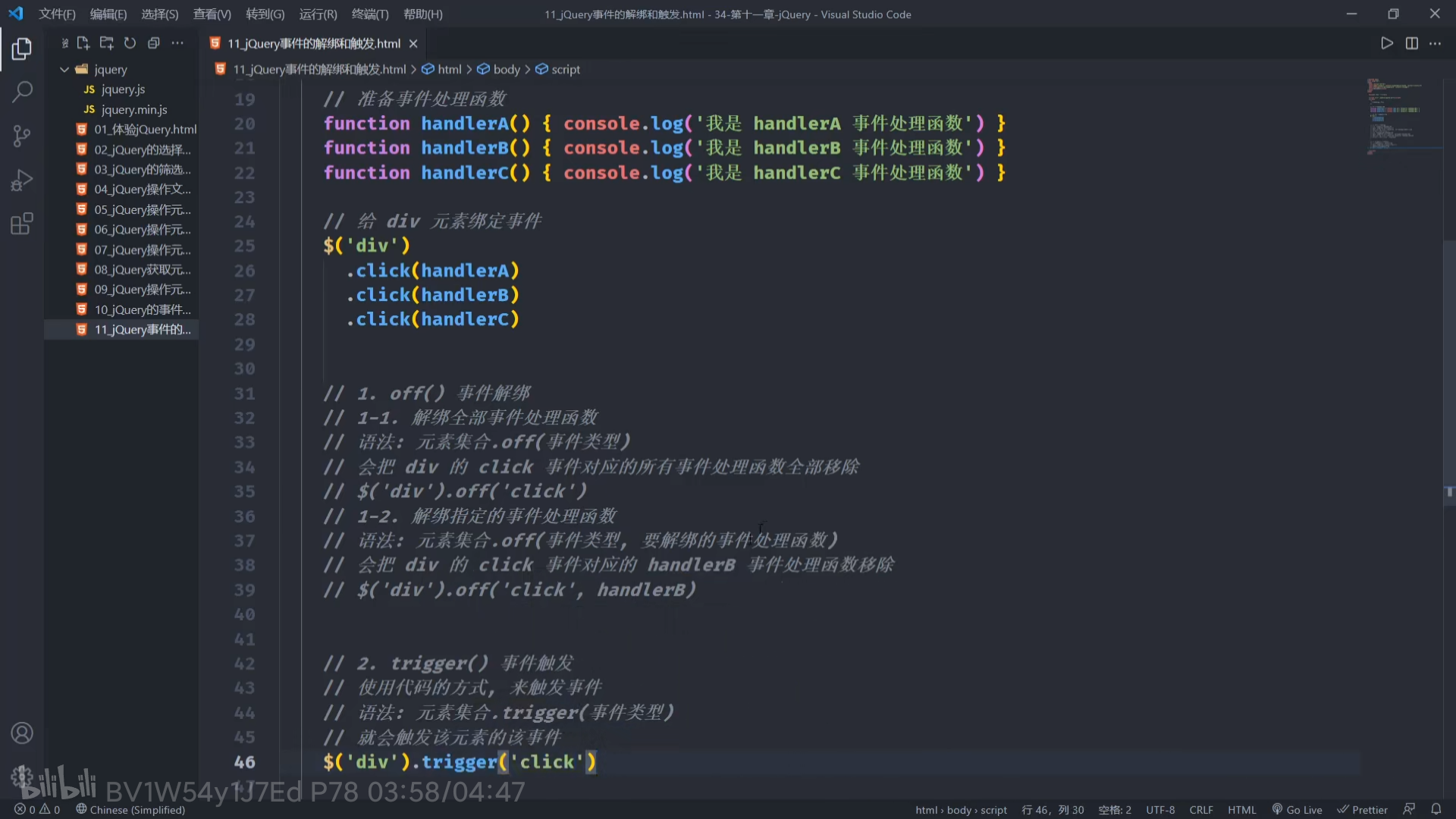Split the editor to the right
Screen dimensions: 1456x819
pos(1411,43)
